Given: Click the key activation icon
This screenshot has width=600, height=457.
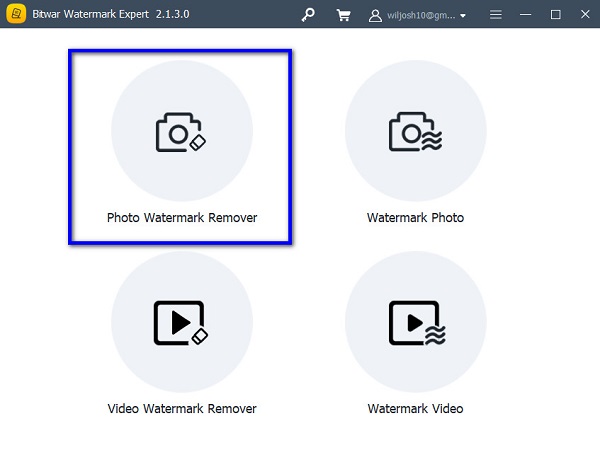Looking at the screenshot, I should click(308, 15).
